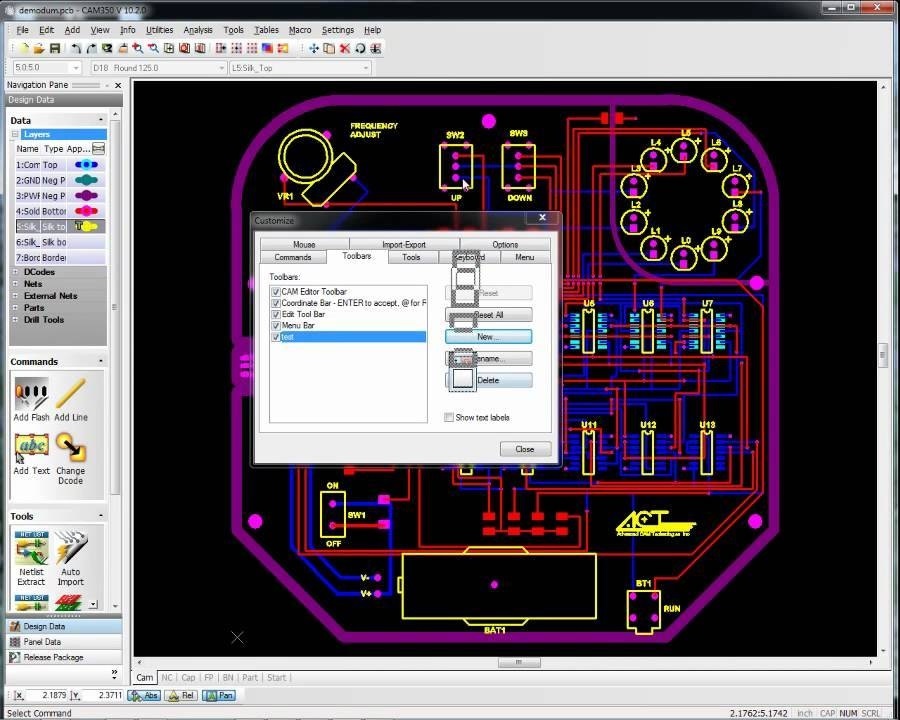Expand the DCodes tree node

click(x=15, y=272)
